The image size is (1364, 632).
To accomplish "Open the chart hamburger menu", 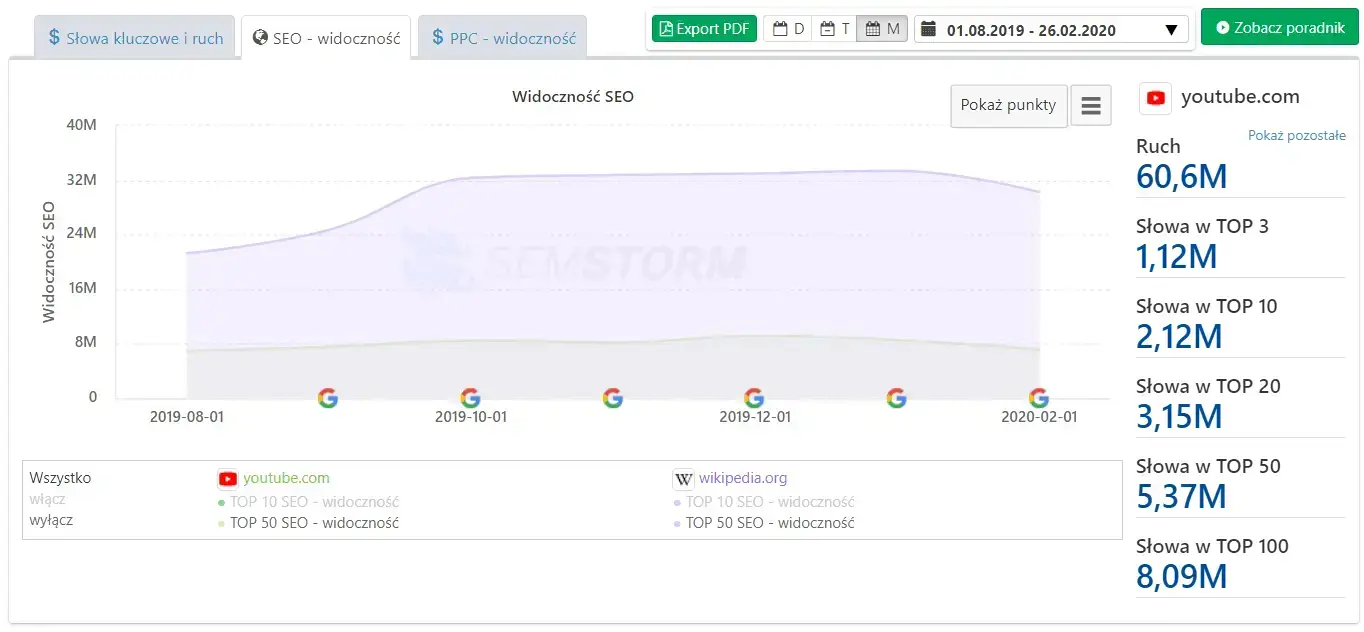I will 1090,104.
